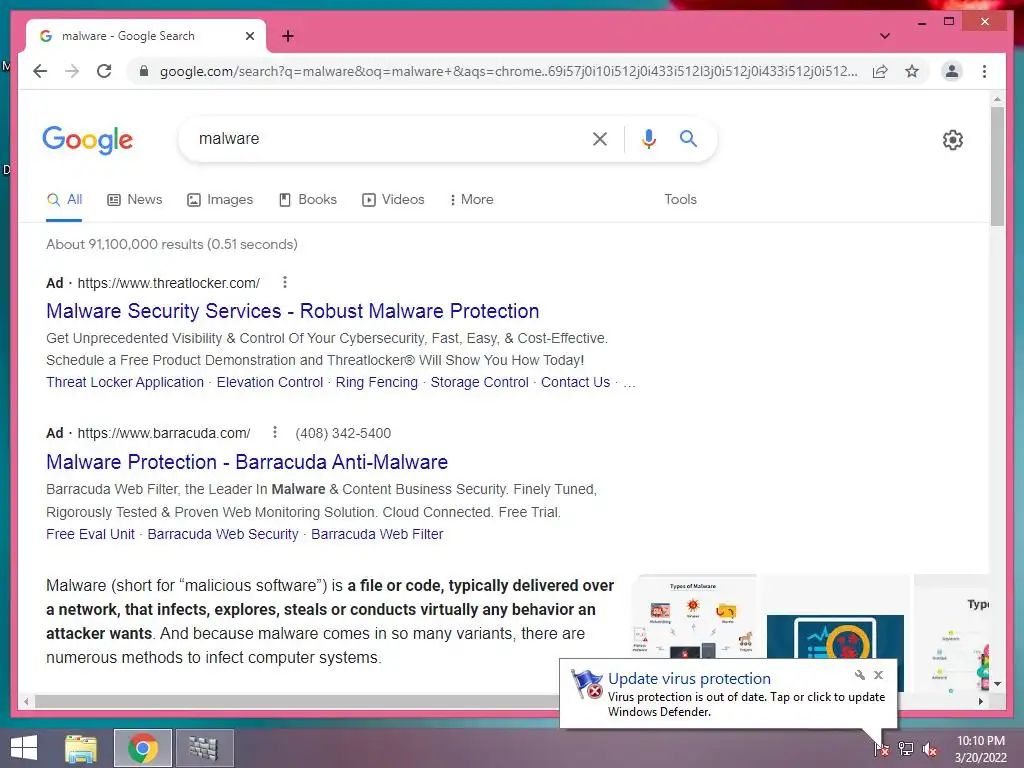Open the taskbar clock showing 10:10 PM

coord(980,749)
